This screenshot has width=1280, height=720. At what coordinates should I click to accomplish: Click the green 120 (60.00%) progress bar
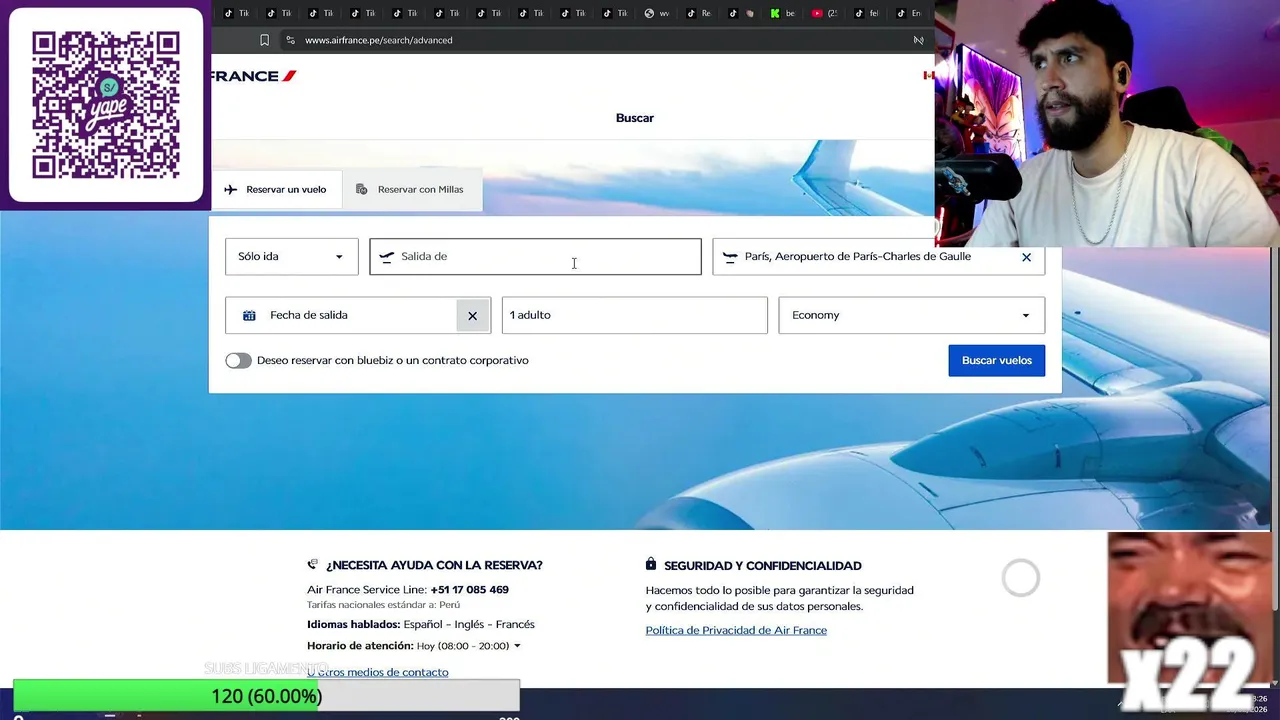pyautogui.click(x=266, y=696)
